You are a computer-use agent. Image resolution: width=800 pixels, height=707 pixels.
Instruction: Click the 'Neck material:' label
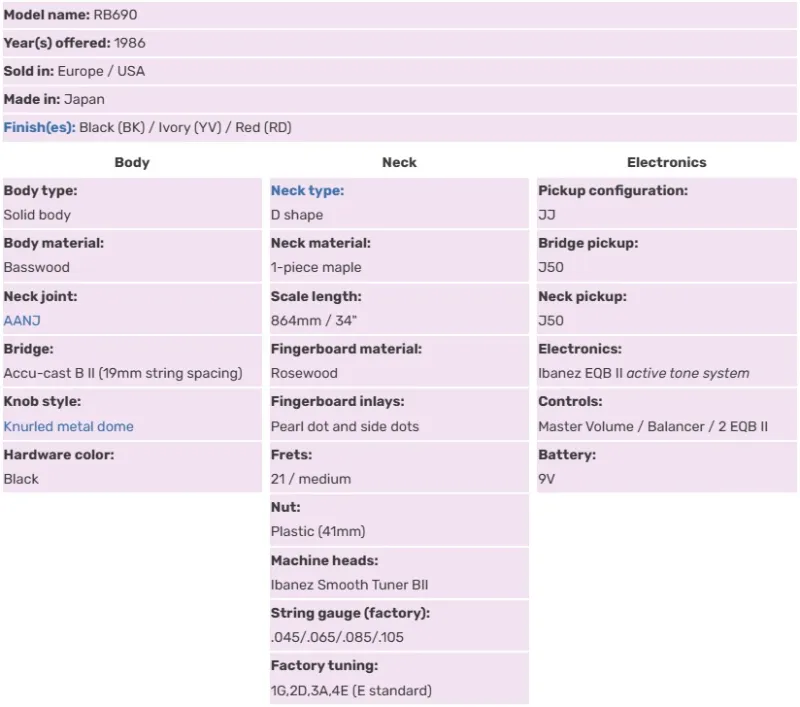[321, 243]
